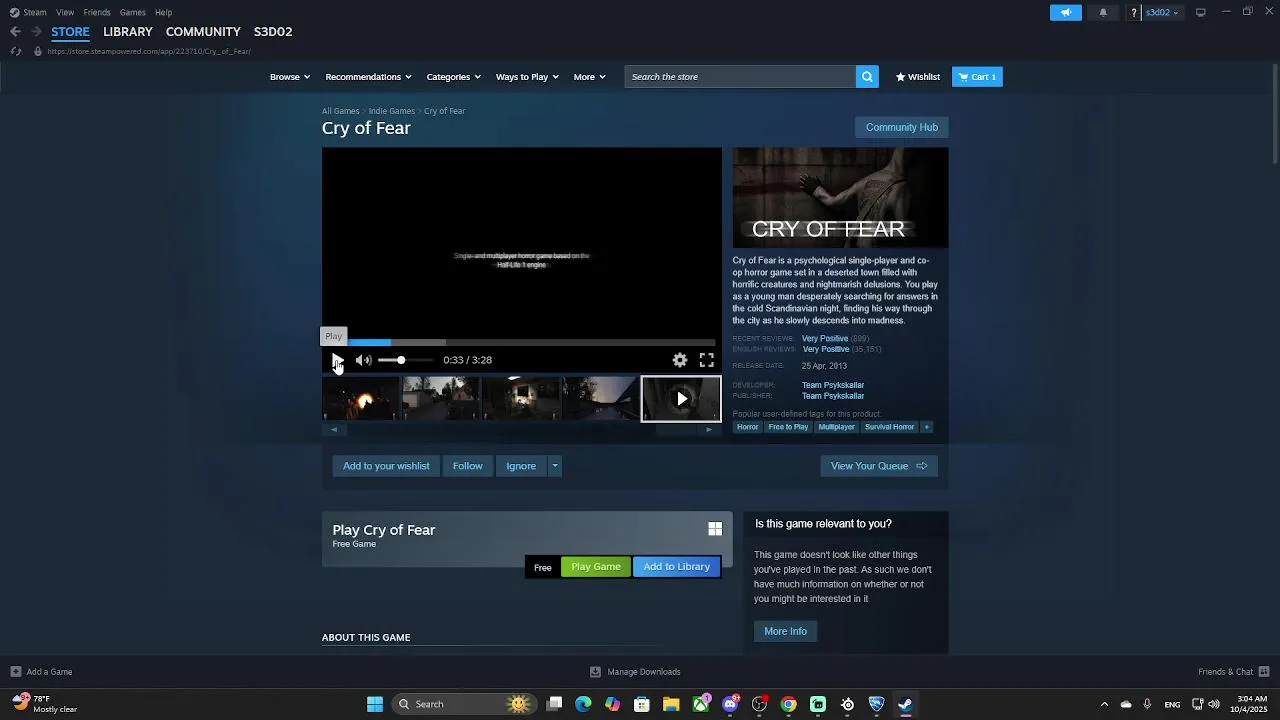The height and width of the screenshot is (720, 1280).
Task: Expand the s3d02 account dropdown
Action: point(1161,12)
